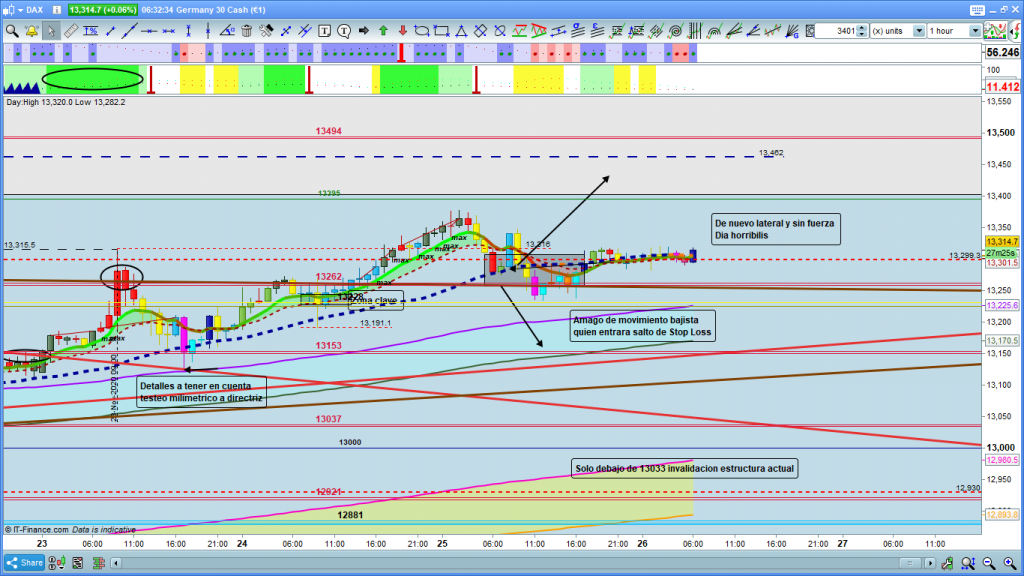Click the zoom out magnifier at bottom right
Viewport: 1024px width, 576px height.
click(989, 563)
